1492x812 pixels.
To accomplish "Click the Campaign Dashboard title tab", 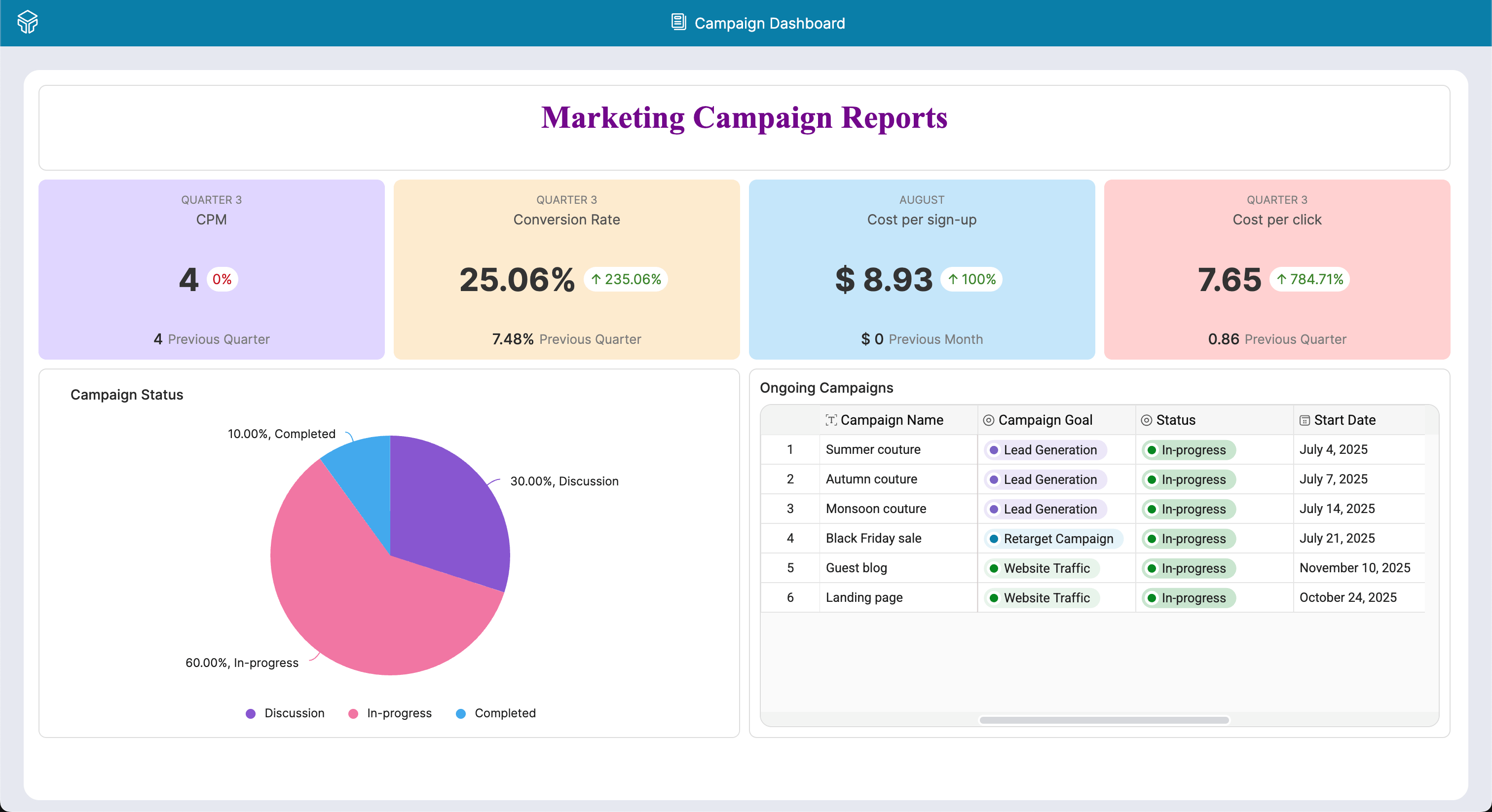I will click(769, 23).
